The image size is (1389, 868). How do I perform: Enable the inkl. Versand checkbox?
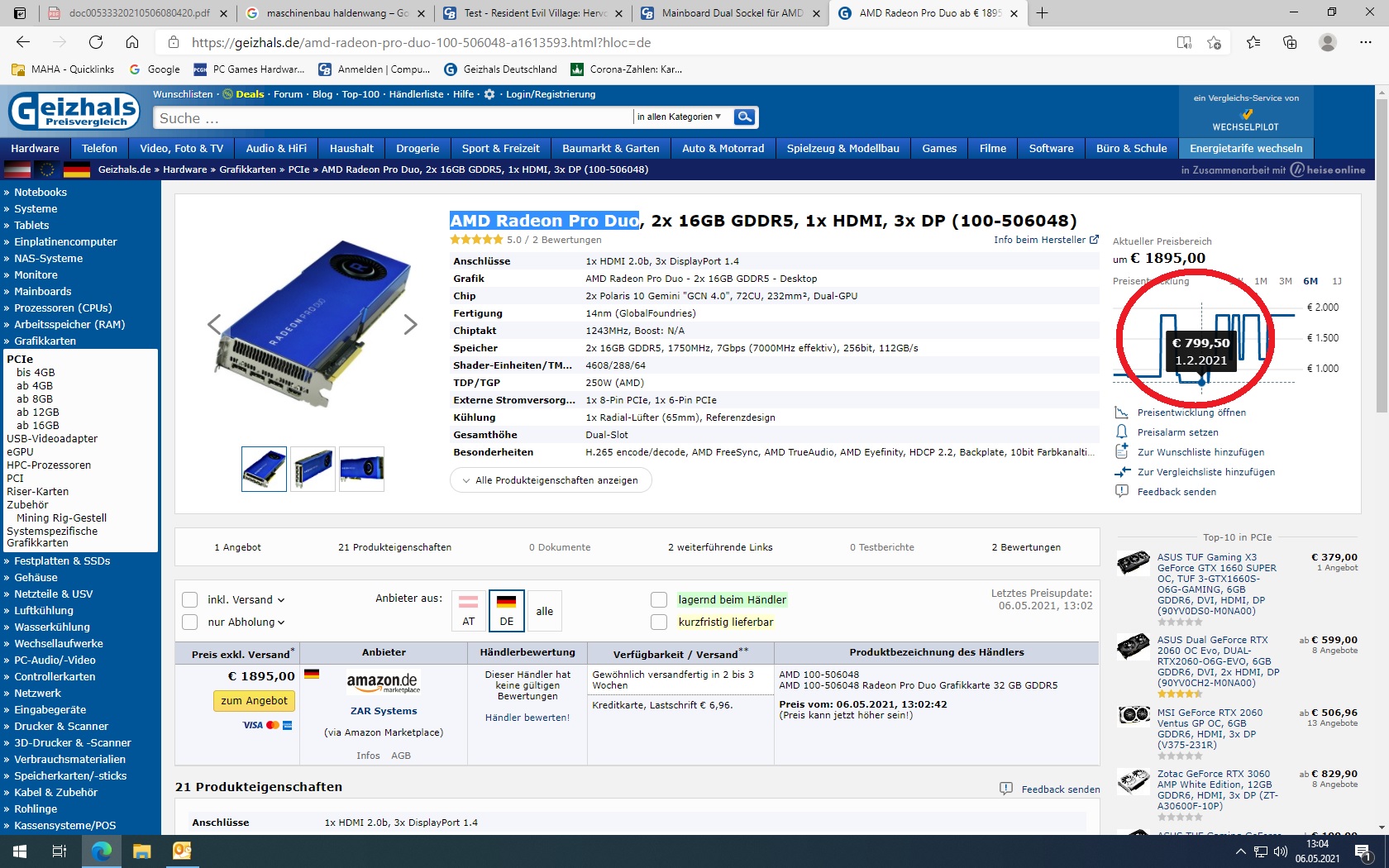190,599
